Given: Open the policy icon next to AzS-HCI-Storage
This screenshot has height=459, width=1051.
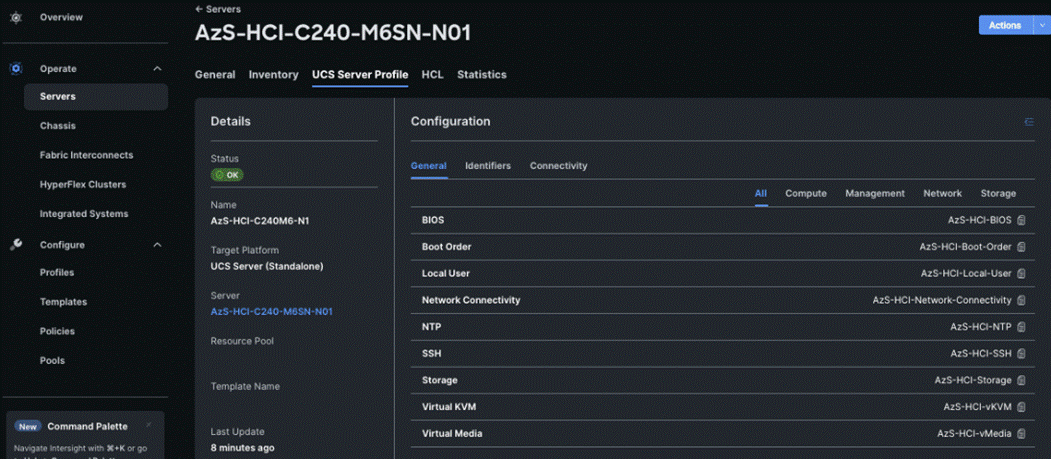Looking at the screenshot, I should pos(1022,380).
